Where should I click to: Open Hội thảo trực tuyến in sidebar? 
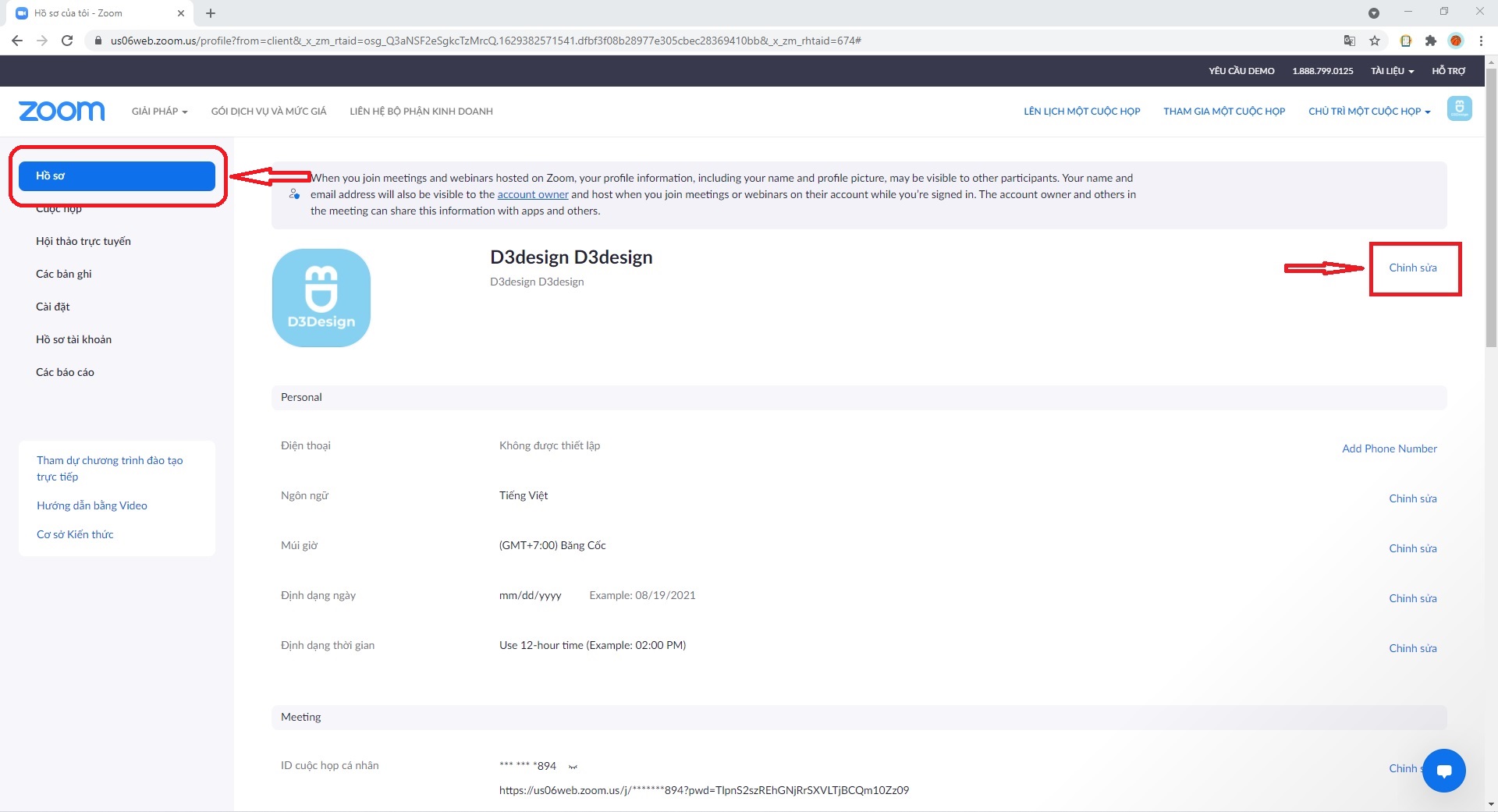pos(83,241)
